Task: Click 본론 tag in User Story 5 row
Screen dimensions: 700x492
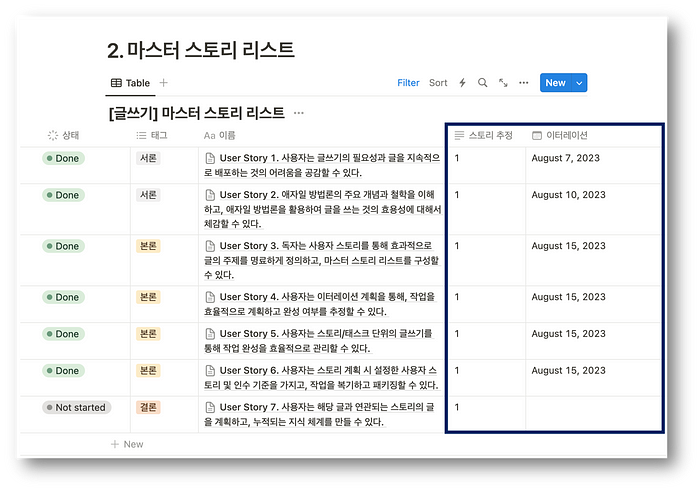Action: [x=148, y=334]
